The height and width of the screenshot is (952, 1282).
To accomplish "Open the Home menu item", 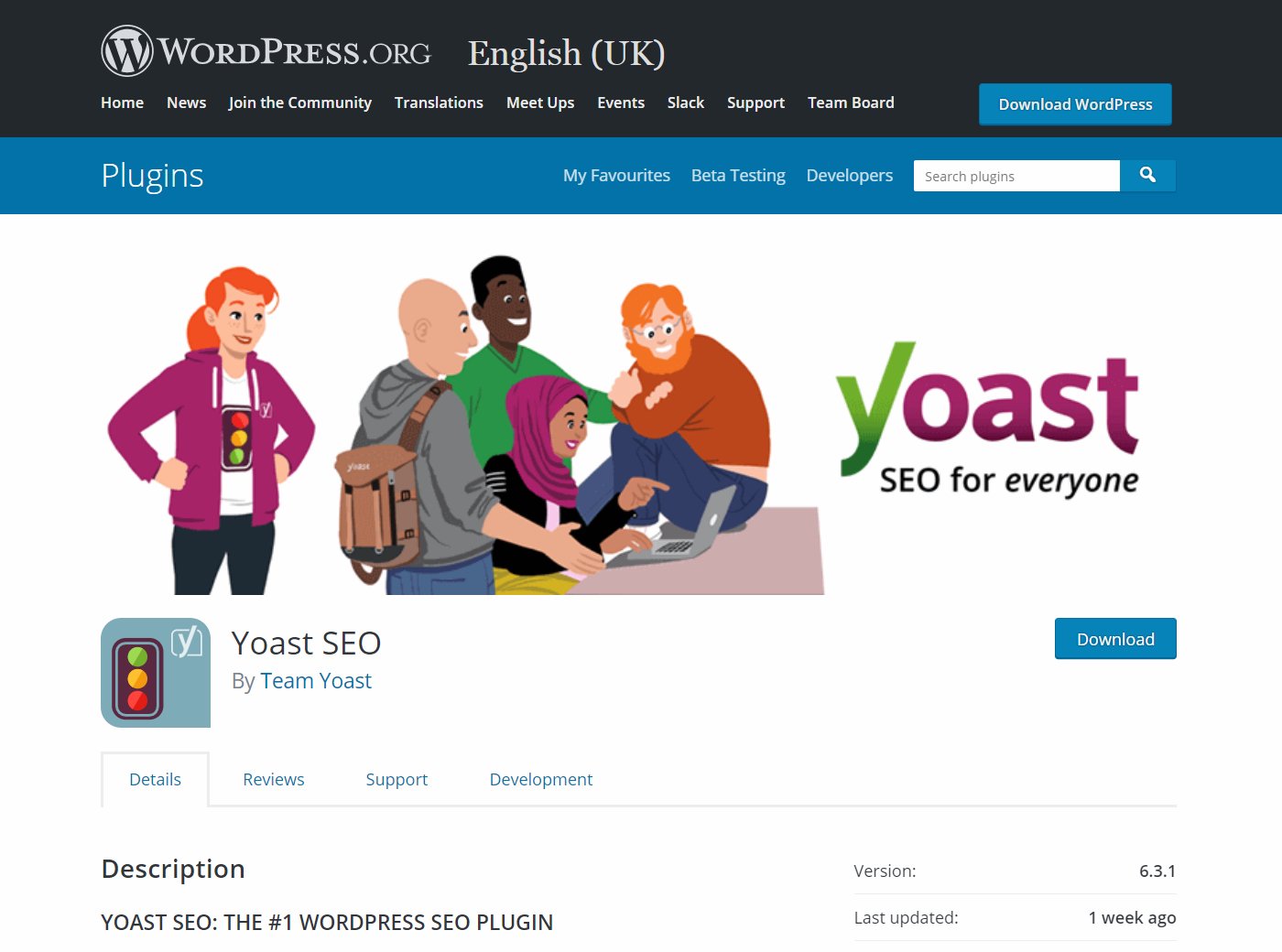I will click(122, 103).
